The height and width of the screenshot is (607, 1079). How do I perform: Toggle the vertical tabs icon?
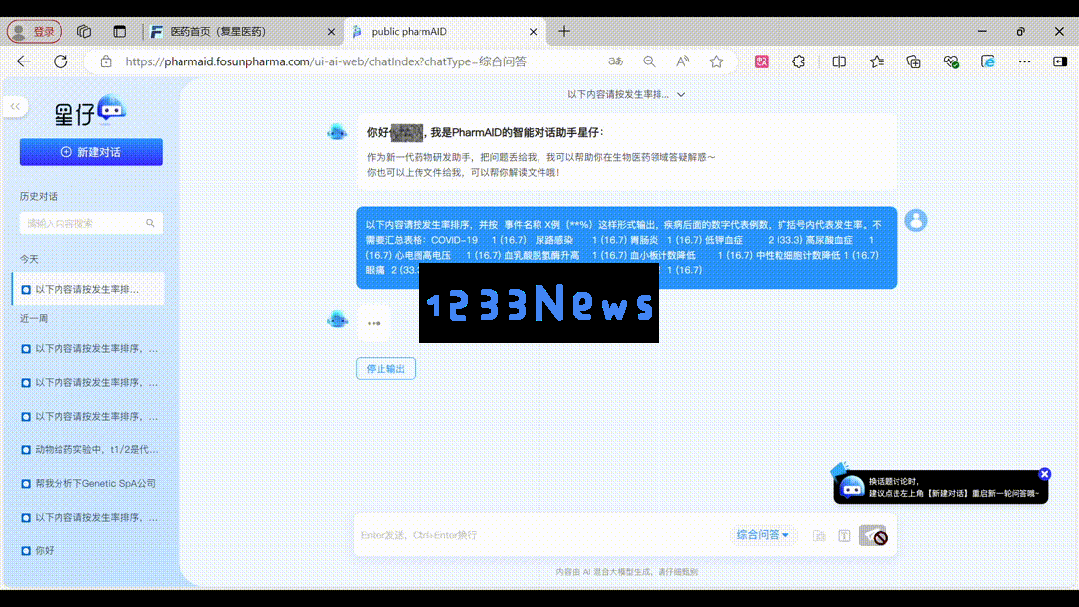(120, 32)
